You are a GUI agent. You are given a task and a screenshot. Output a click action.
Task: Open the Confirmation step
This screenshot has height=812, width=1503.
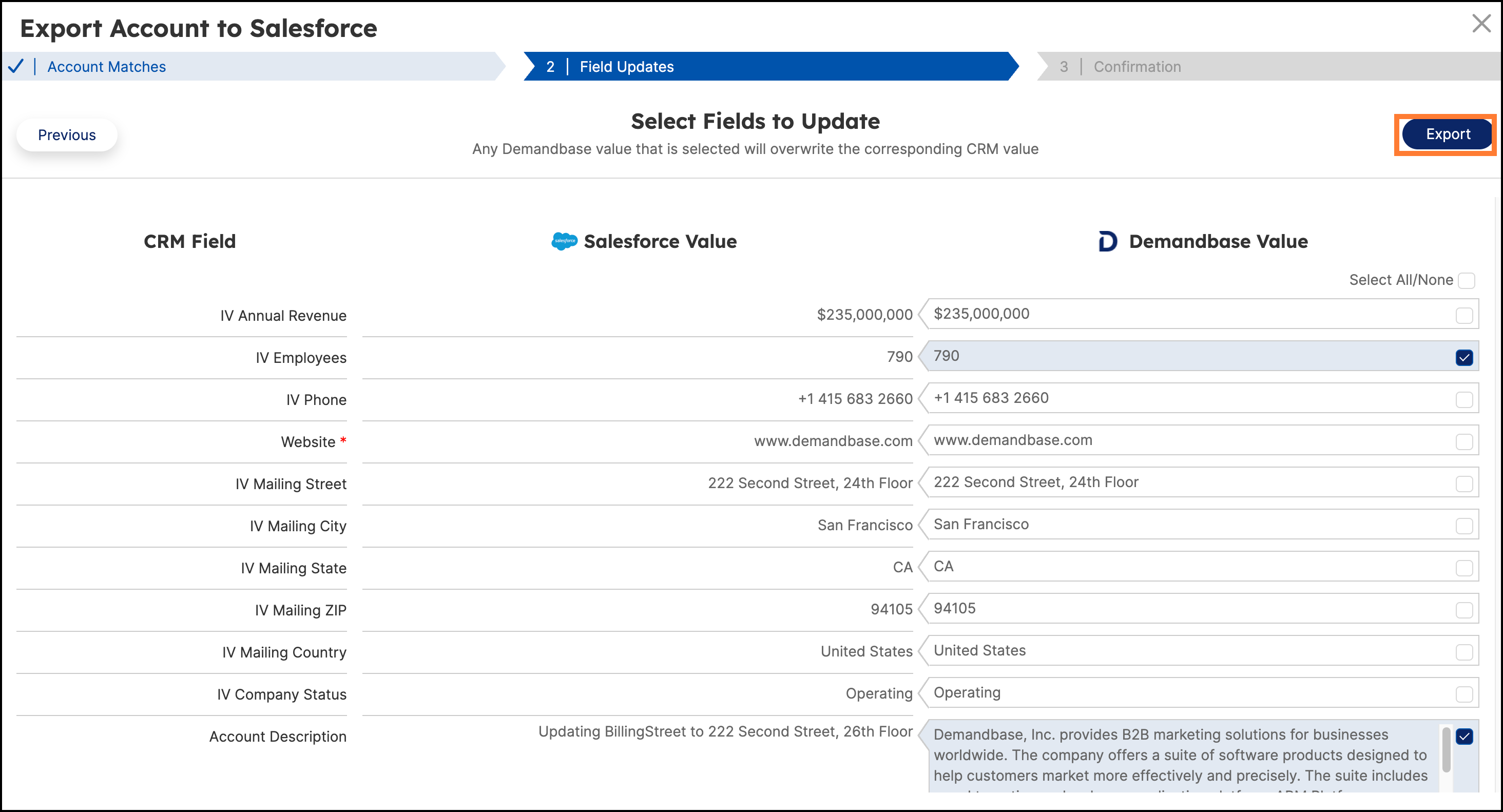pos(1268,67)
